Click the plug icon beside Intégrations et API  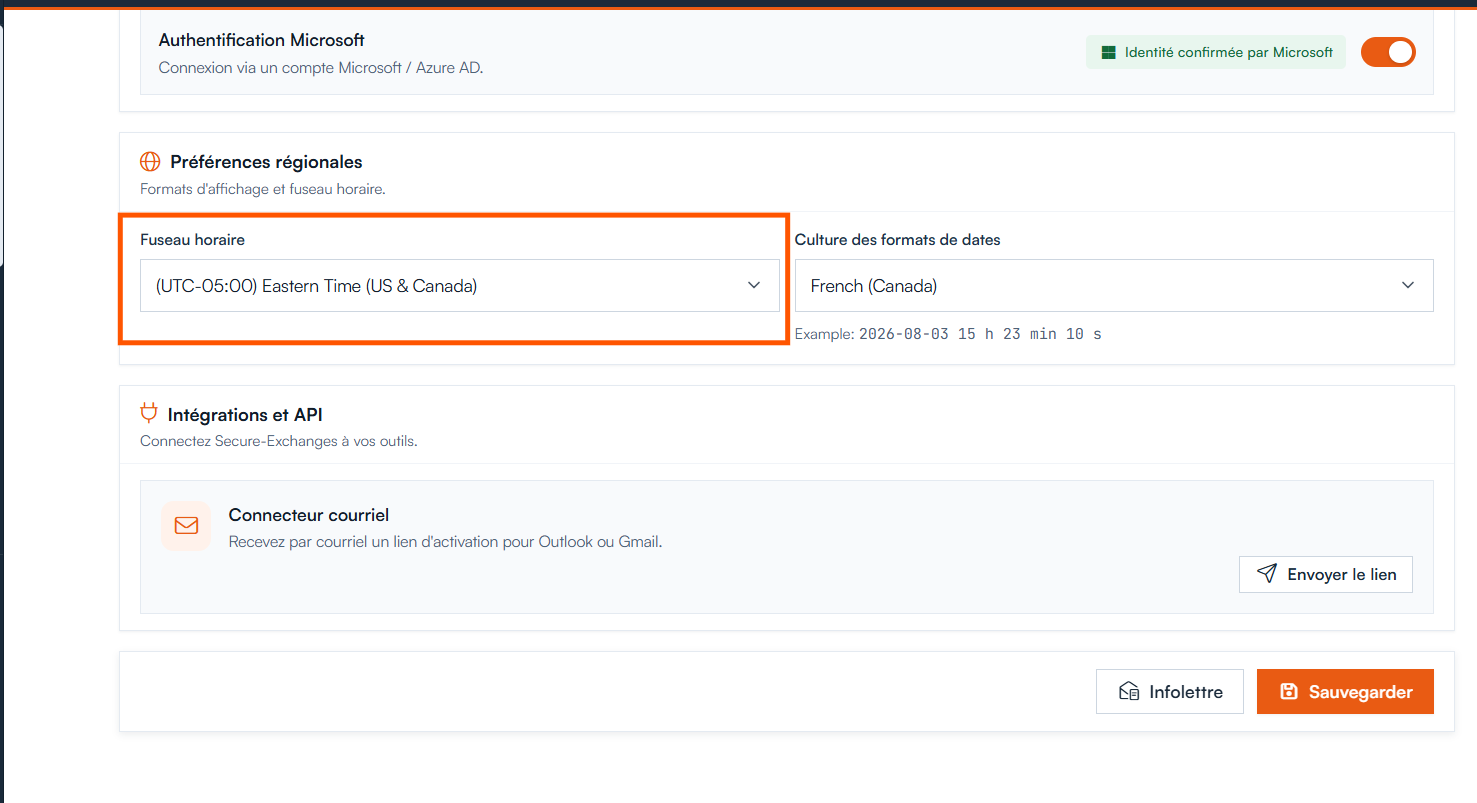pos(149,413)
